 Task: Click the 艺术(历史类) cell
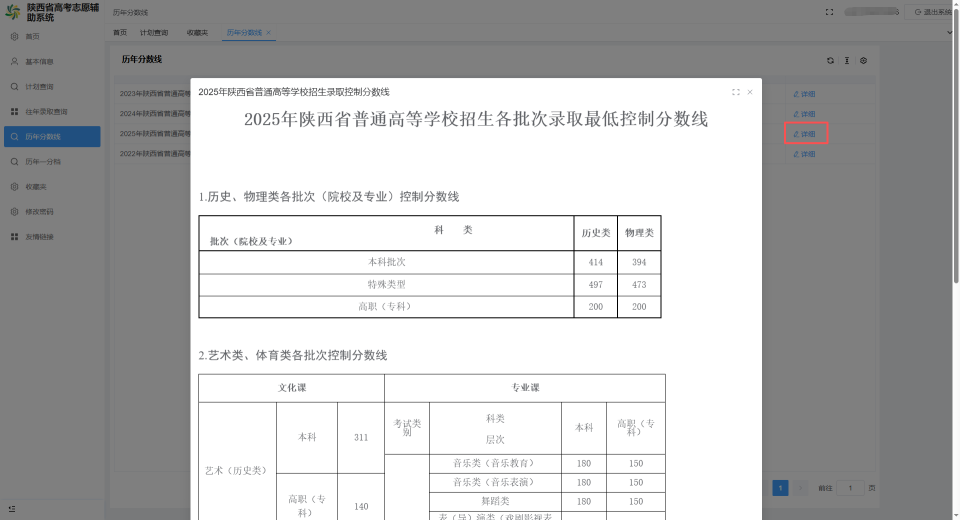(237, 470)
